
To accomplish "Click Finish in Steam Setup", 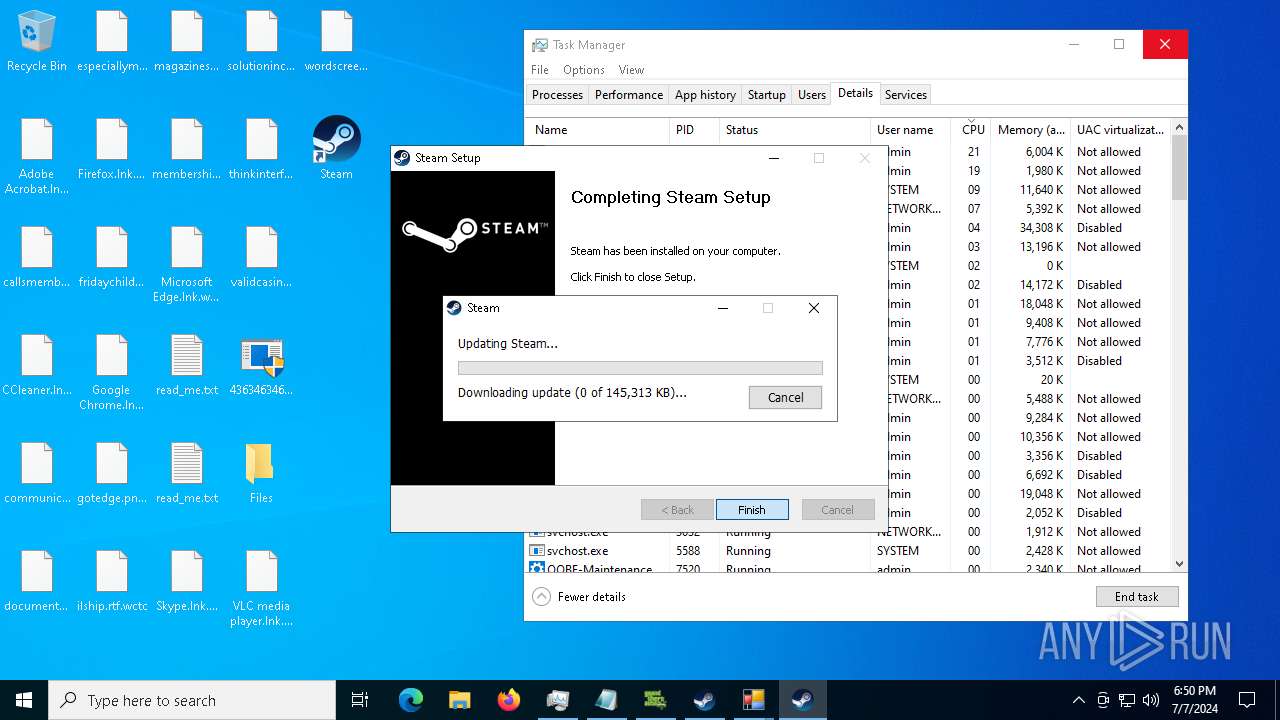I will (x=752, y=510).
